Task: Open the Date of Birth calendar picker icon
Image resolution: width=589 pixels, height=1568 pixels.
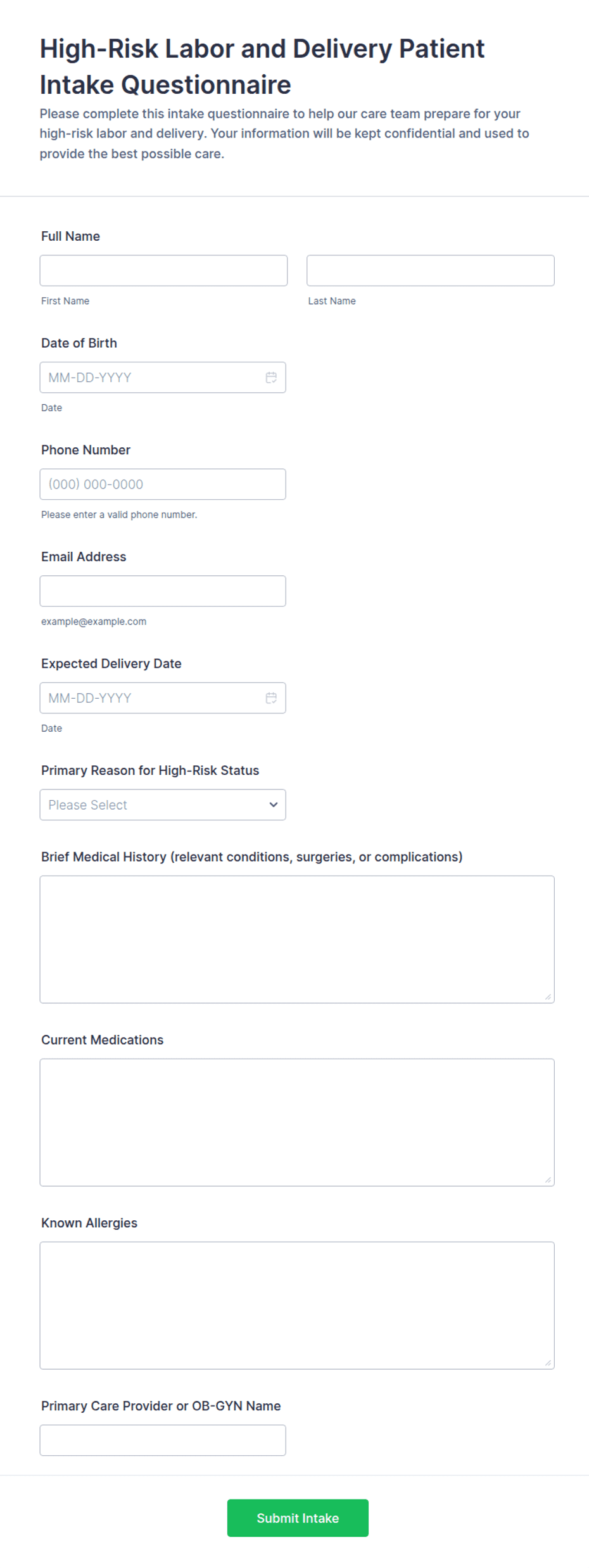Action: tap(271, 378)
